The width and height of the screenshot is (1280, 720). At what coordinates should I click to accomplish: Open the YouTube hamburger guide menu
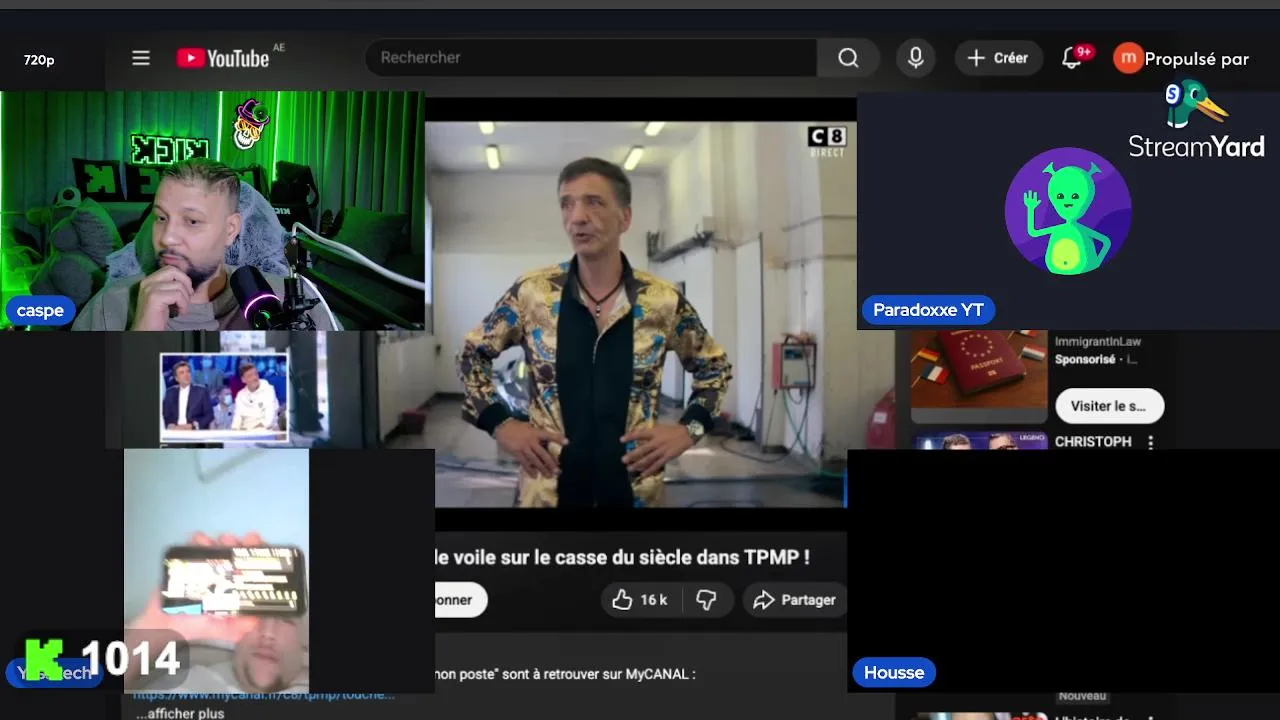tap(141, 58)
